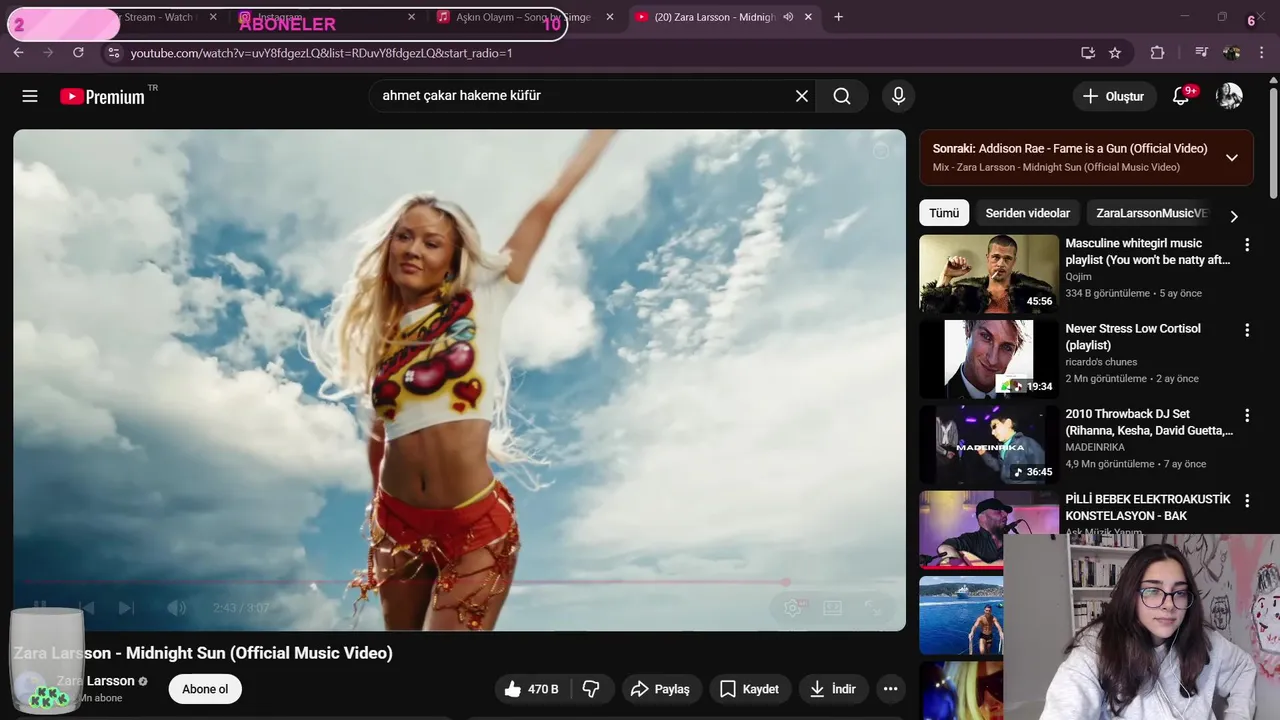Like the video with thumbs up
The width and height of the screenshot is (1280, 720).
pos(531,689)
